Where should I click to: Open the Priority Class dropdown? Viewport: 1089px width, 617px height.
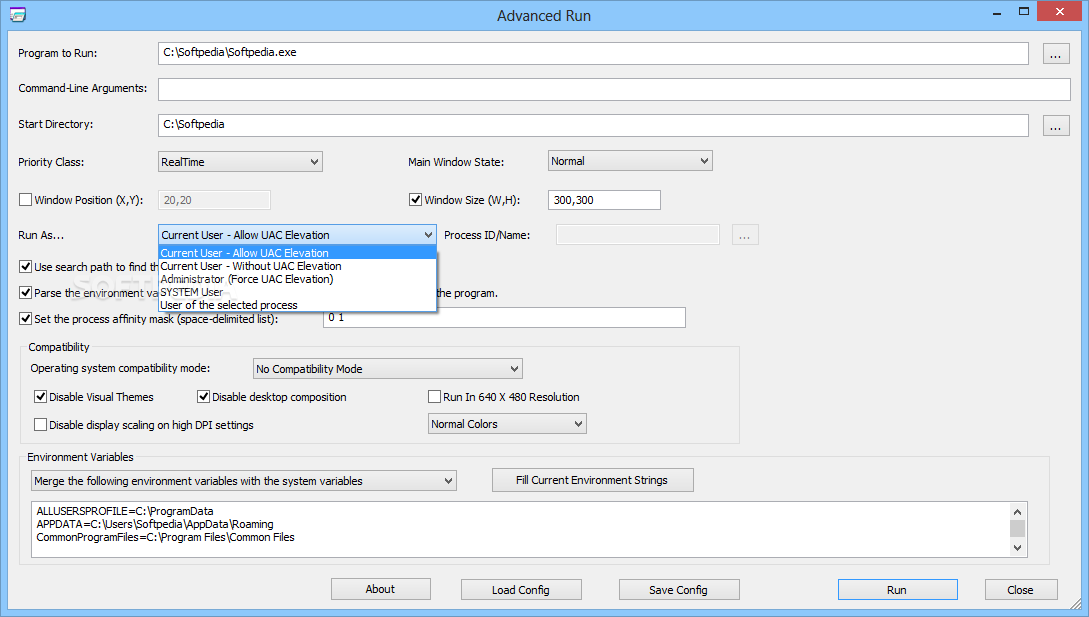pos(240,162)
